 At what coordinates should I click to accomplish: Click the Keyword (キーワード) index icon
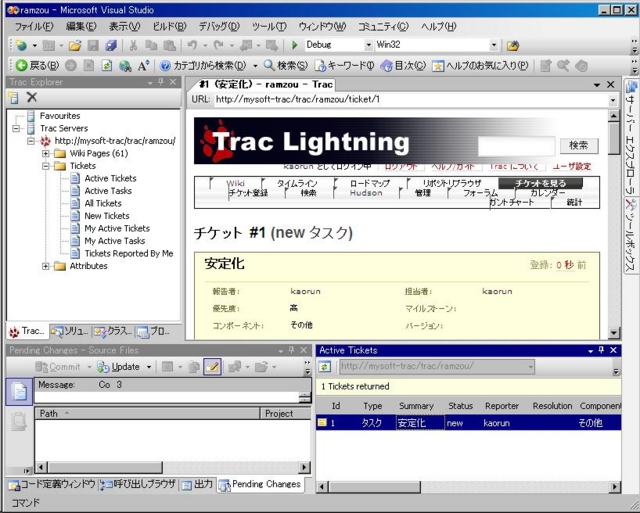(320, 66)
